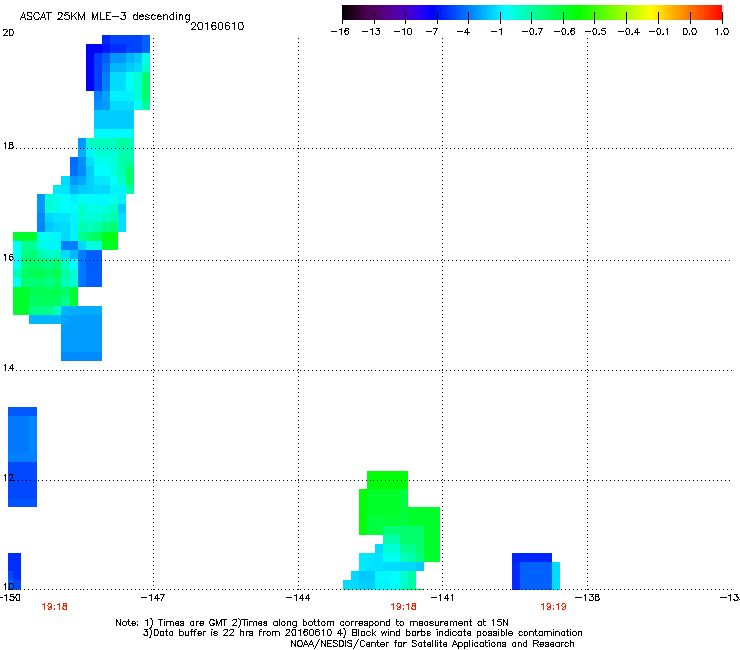This screenshot has width=740, height=650.
Task: Select the -147 longitude axis label
Action: [153, 598]
